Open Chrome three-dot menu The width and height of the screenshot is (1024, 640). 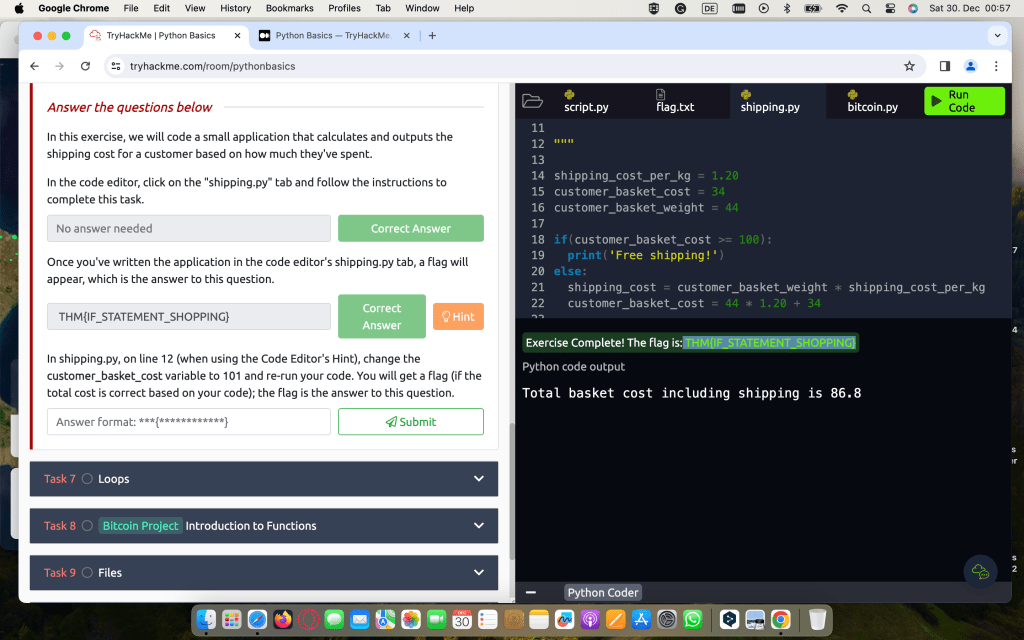click(x=996, y=66)
